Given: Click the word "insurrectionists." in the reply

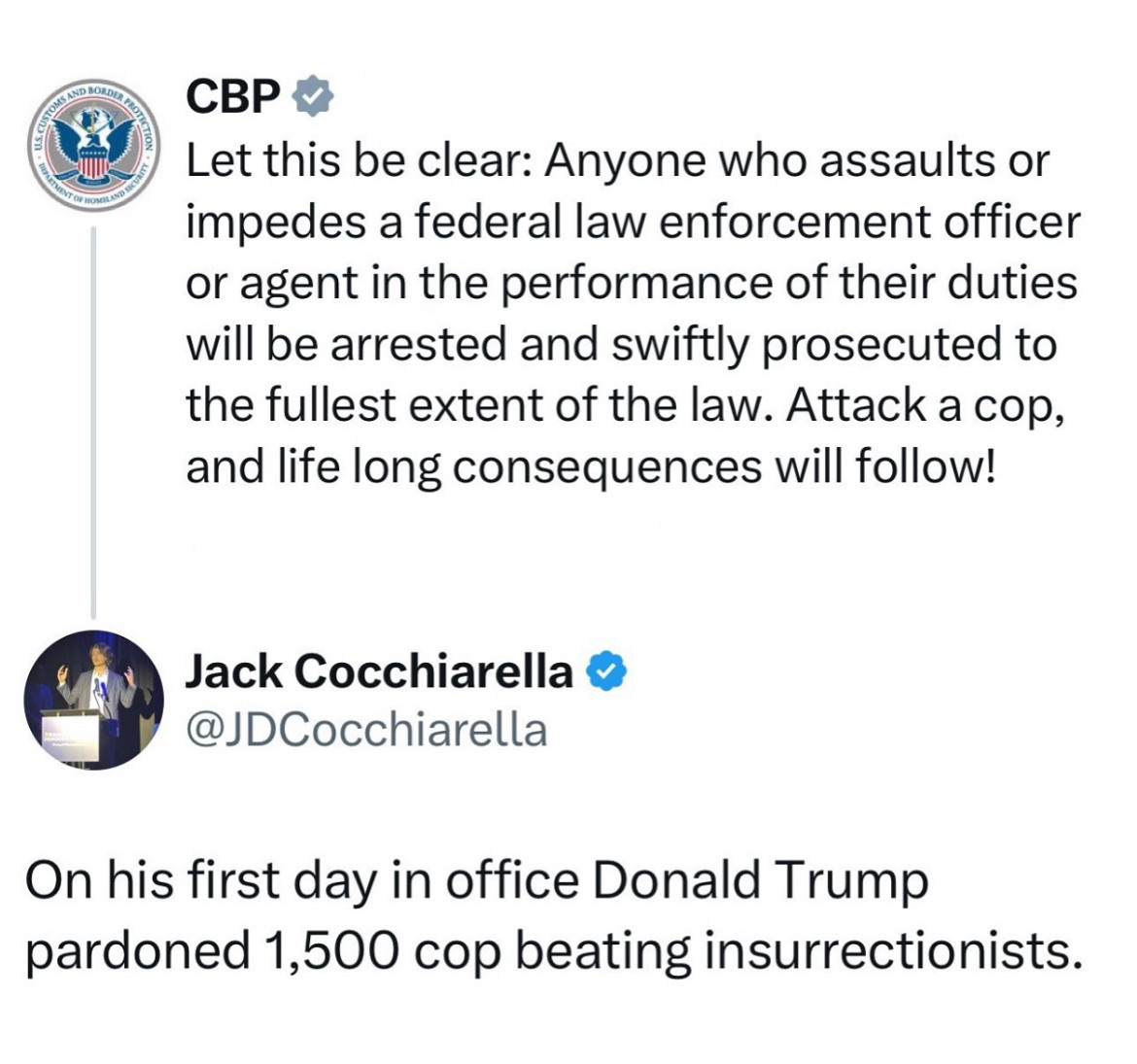Looking at the screenshot, I should 894,951.
